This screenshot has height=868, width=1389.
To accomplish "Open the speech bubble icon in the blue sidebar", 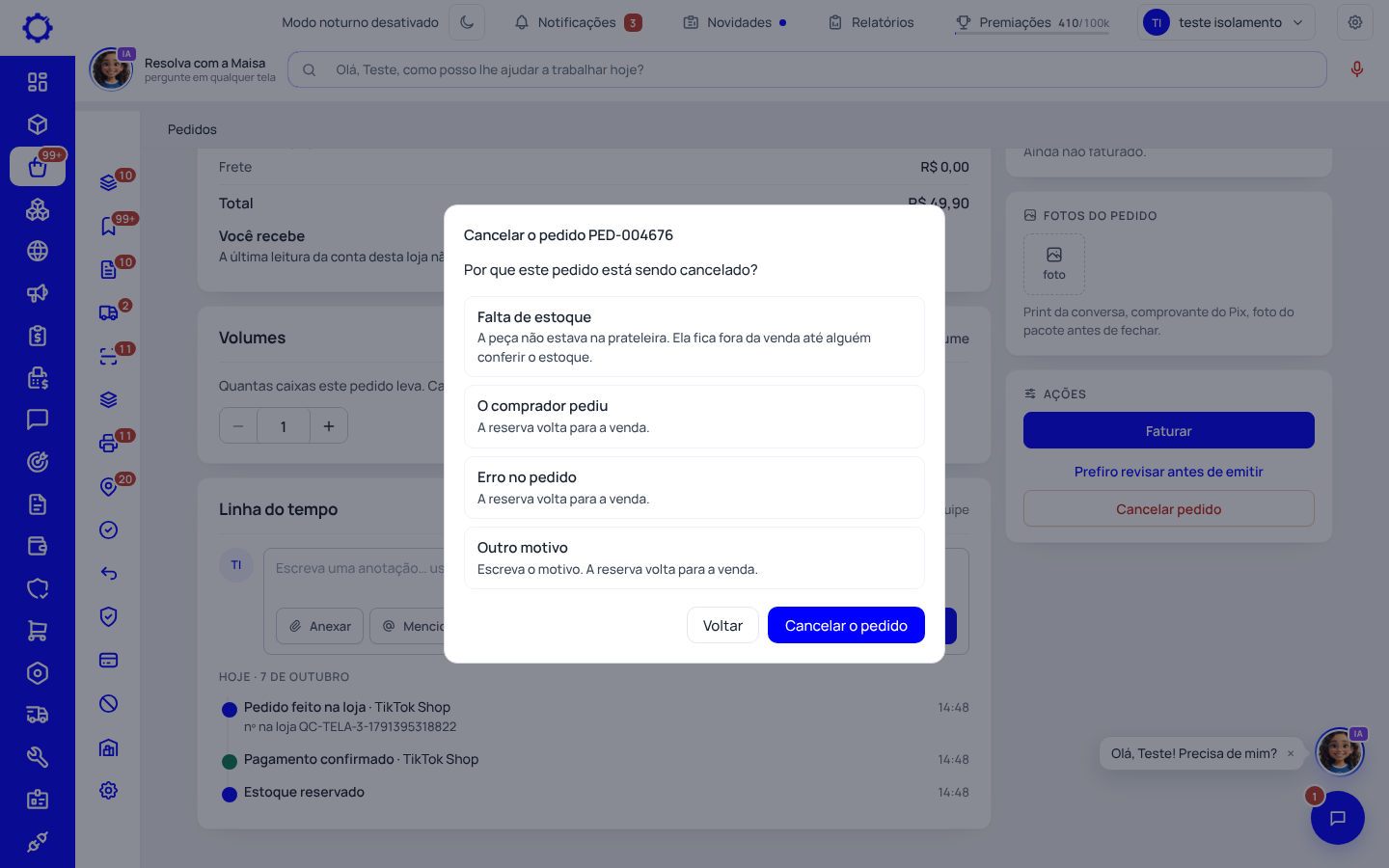I will [38, 420].
